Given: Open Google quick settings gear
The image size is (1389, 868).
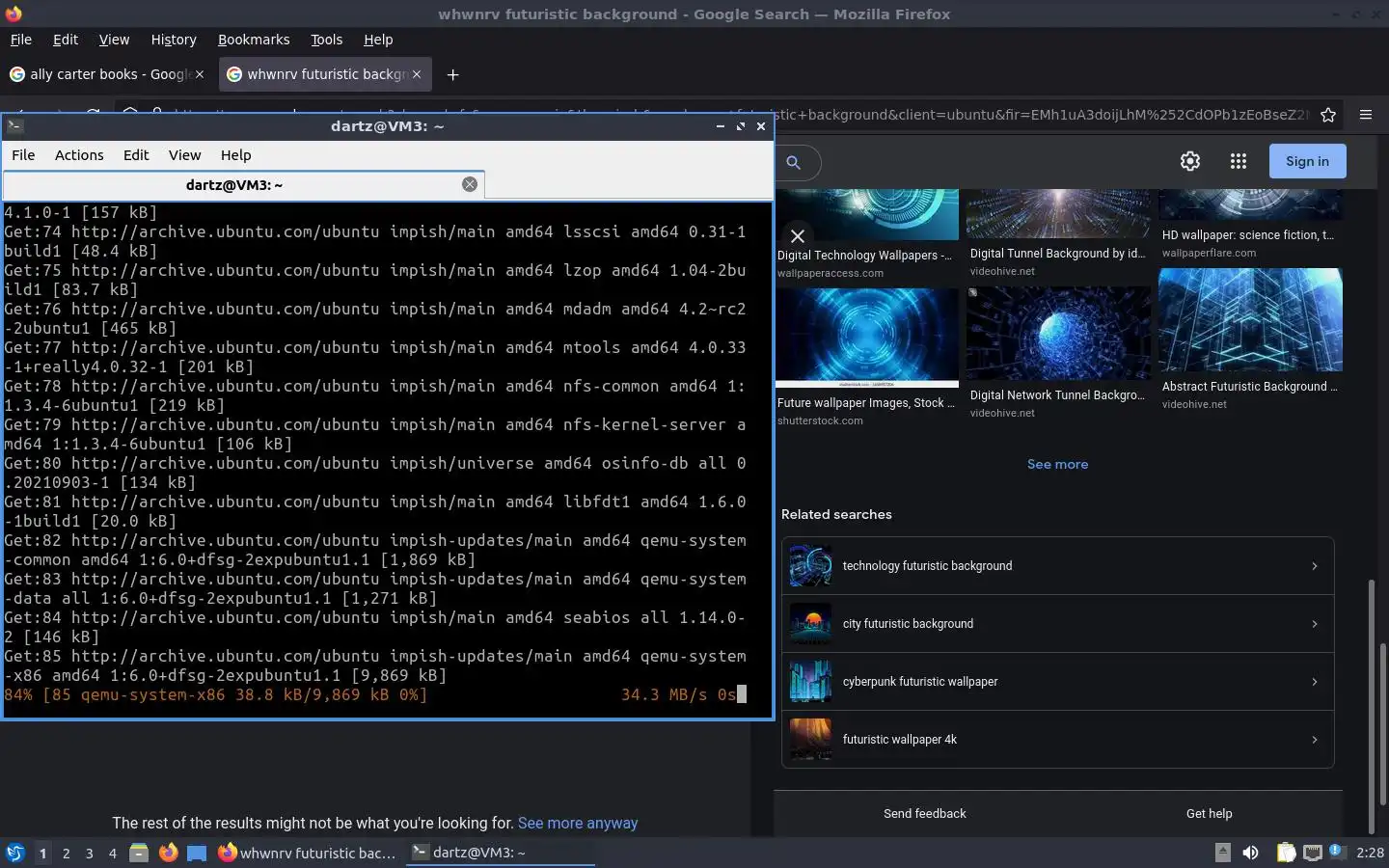Looking at the screenshot, I should [x=1190, y=161].
